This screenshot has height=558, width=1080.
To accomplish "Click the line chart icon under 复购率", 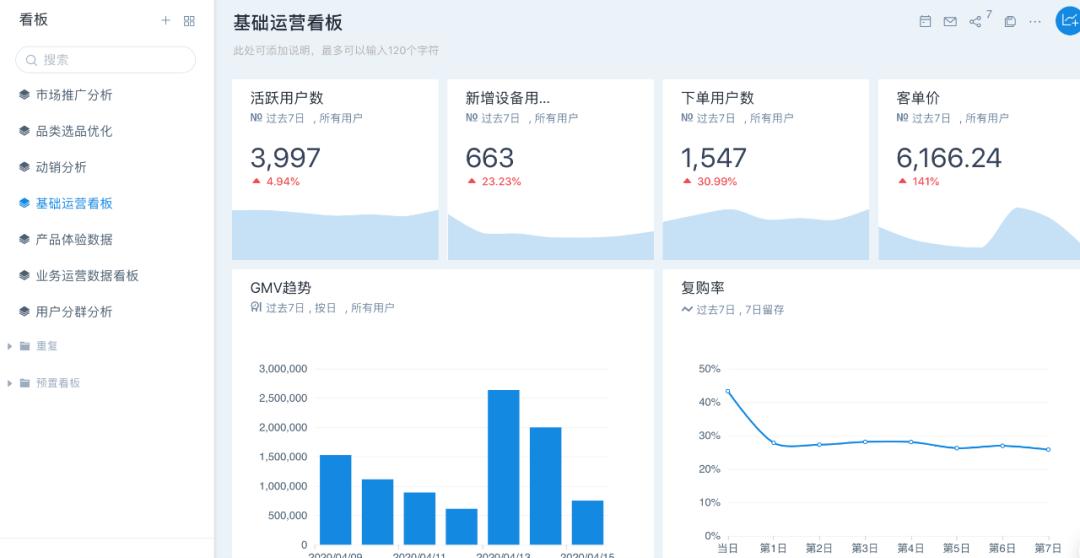I will click(687, 309).
